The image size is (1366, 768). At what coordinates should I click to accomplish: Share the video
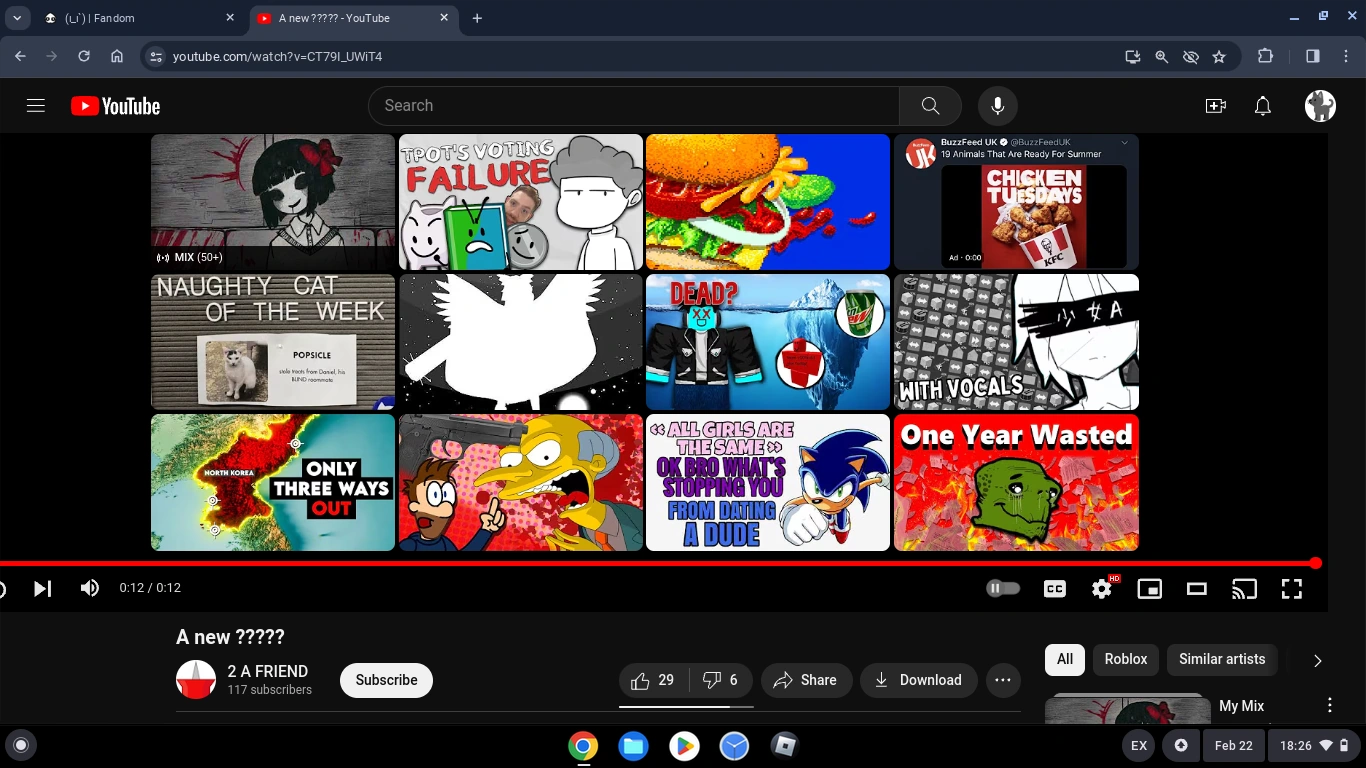(806, 680)
